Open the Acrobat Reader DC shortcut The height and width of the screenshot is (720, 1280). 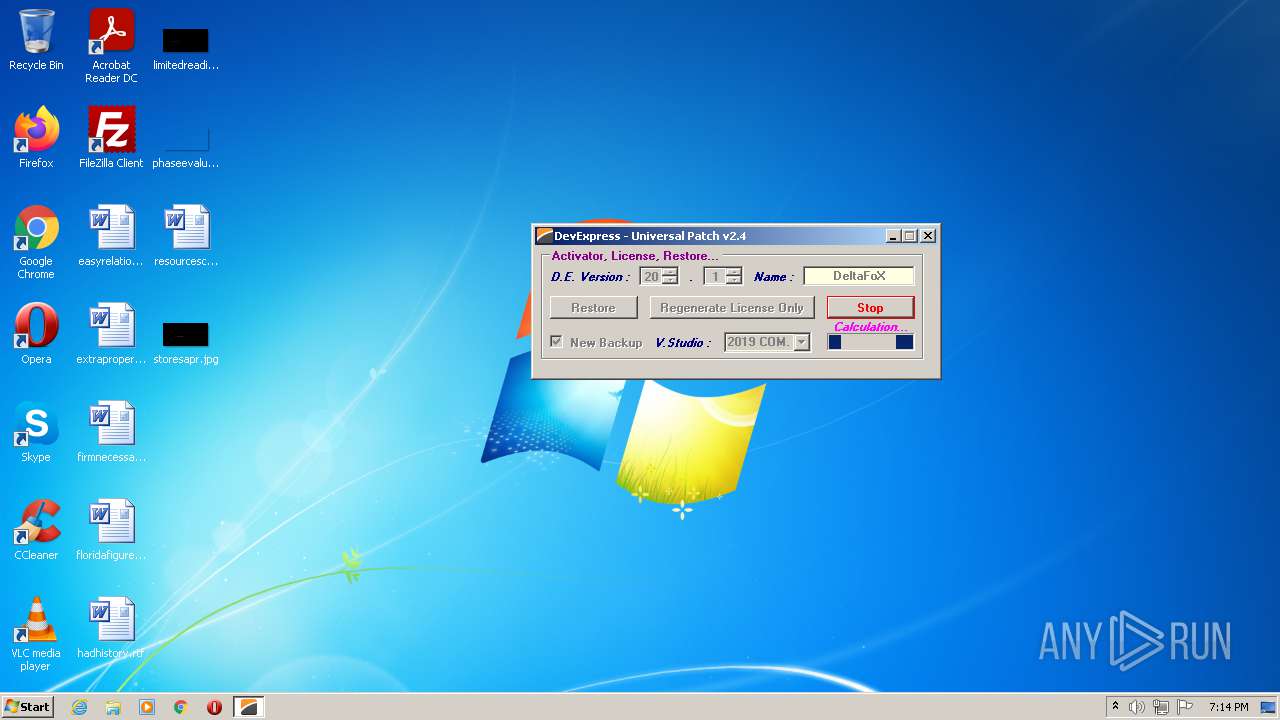coord(111,46)
